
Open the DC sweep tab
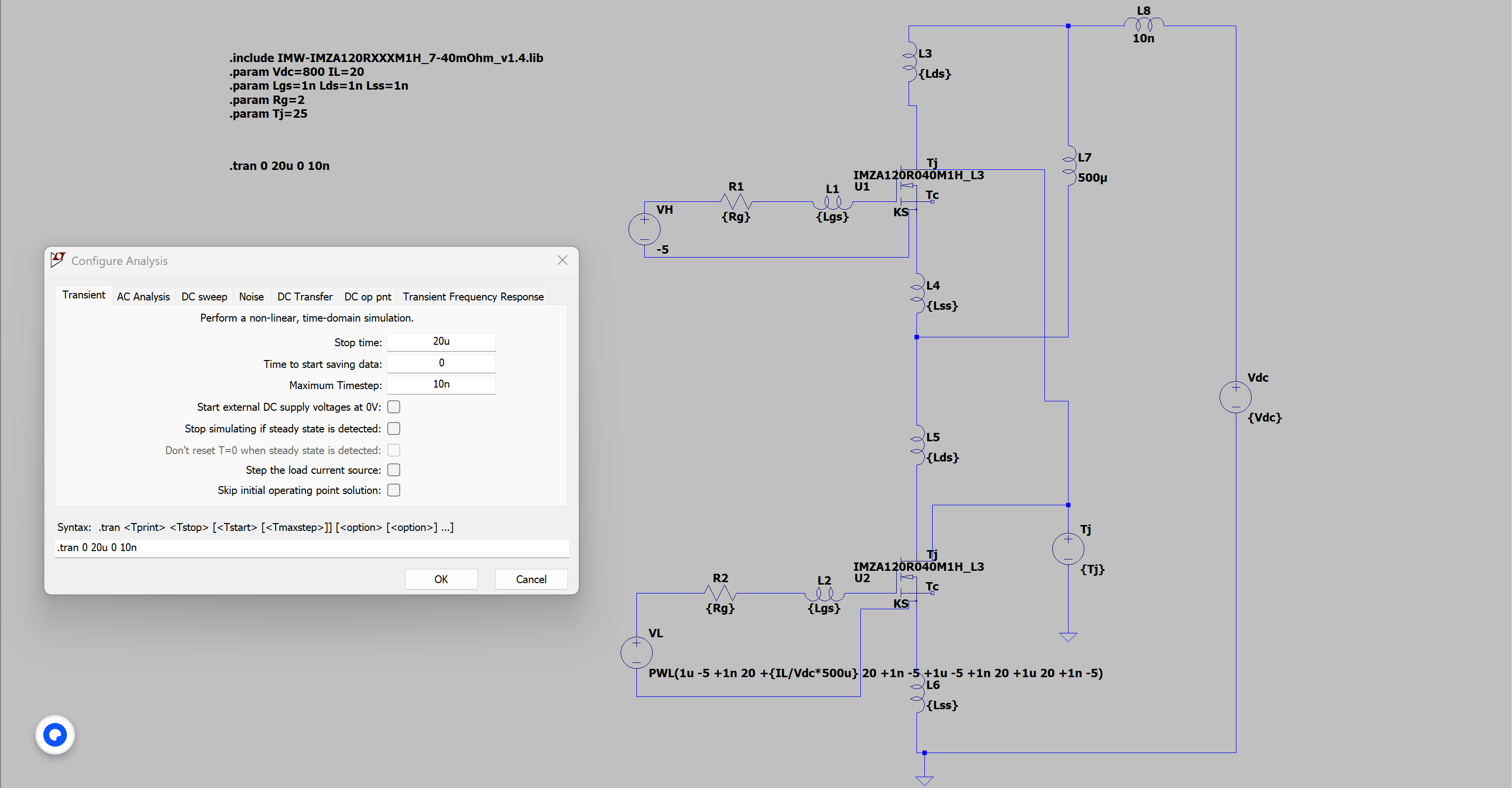(204, 296)
